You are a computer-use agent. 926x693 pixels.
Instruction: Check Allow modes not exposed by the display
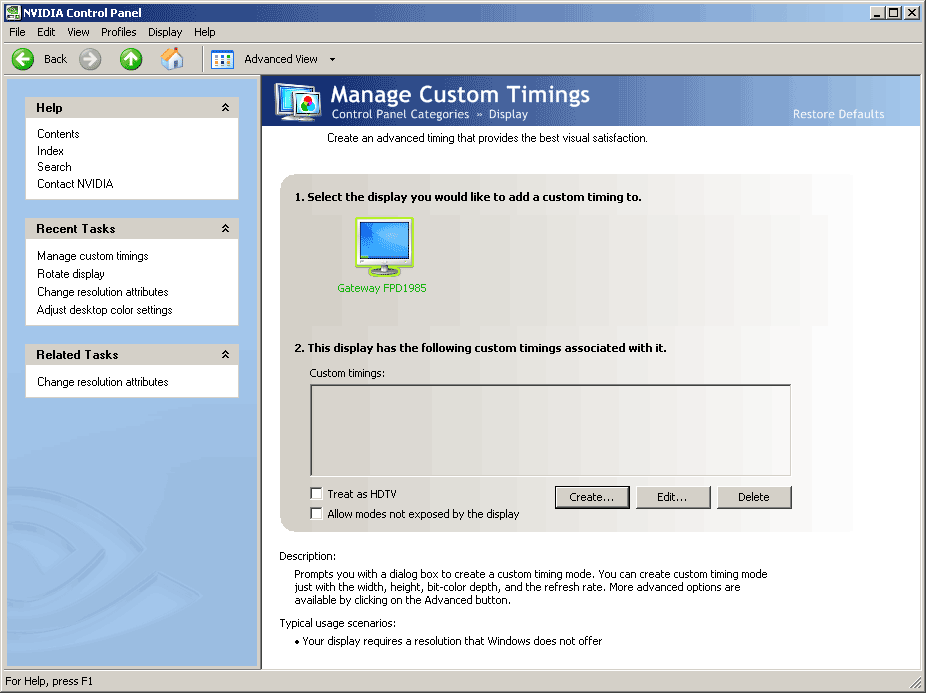click(317, 513)
